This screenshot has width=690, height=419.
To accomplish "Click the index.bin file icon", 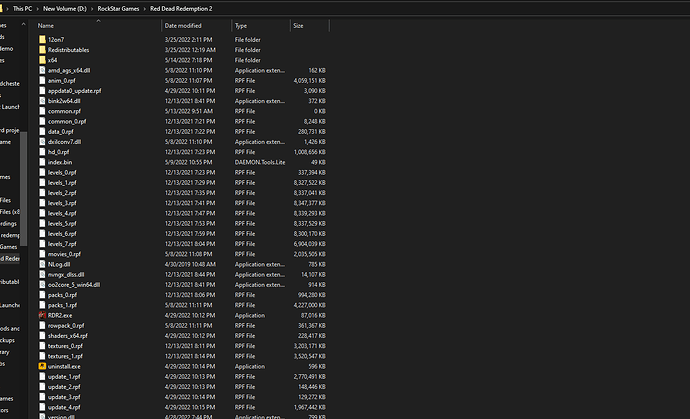I will point(42,162).
